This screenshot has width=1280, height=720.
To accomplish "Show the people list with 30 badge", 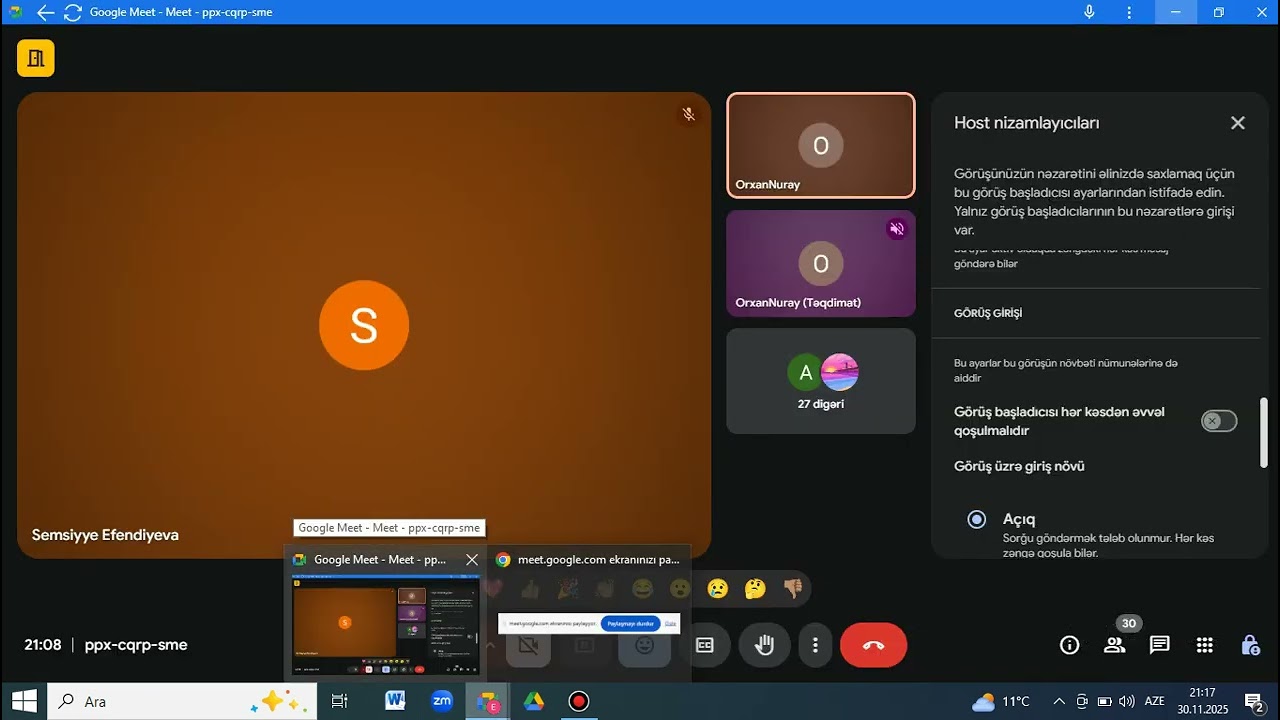I will (1115, 645).
